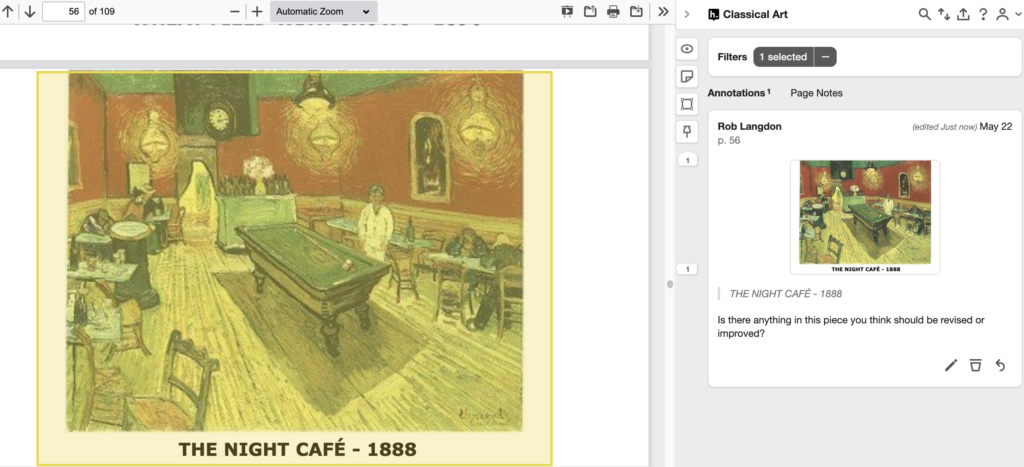The width and height of the screenshot is (1024, 467).
Task: Click the May 22 annotation date link
Action: 996,127
